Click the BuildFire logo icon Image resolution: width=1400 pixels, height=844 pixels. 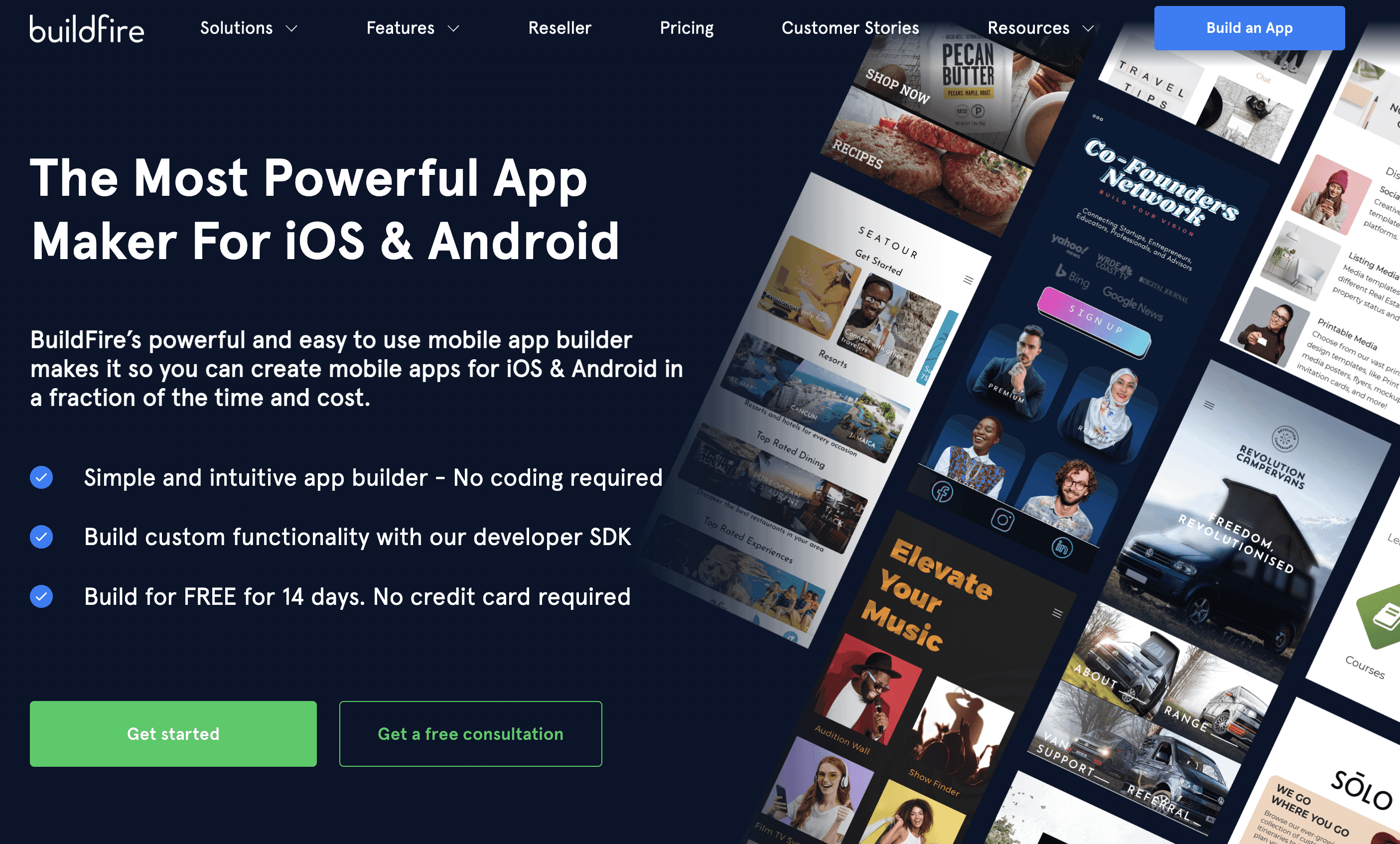click(x=86, y=27)
